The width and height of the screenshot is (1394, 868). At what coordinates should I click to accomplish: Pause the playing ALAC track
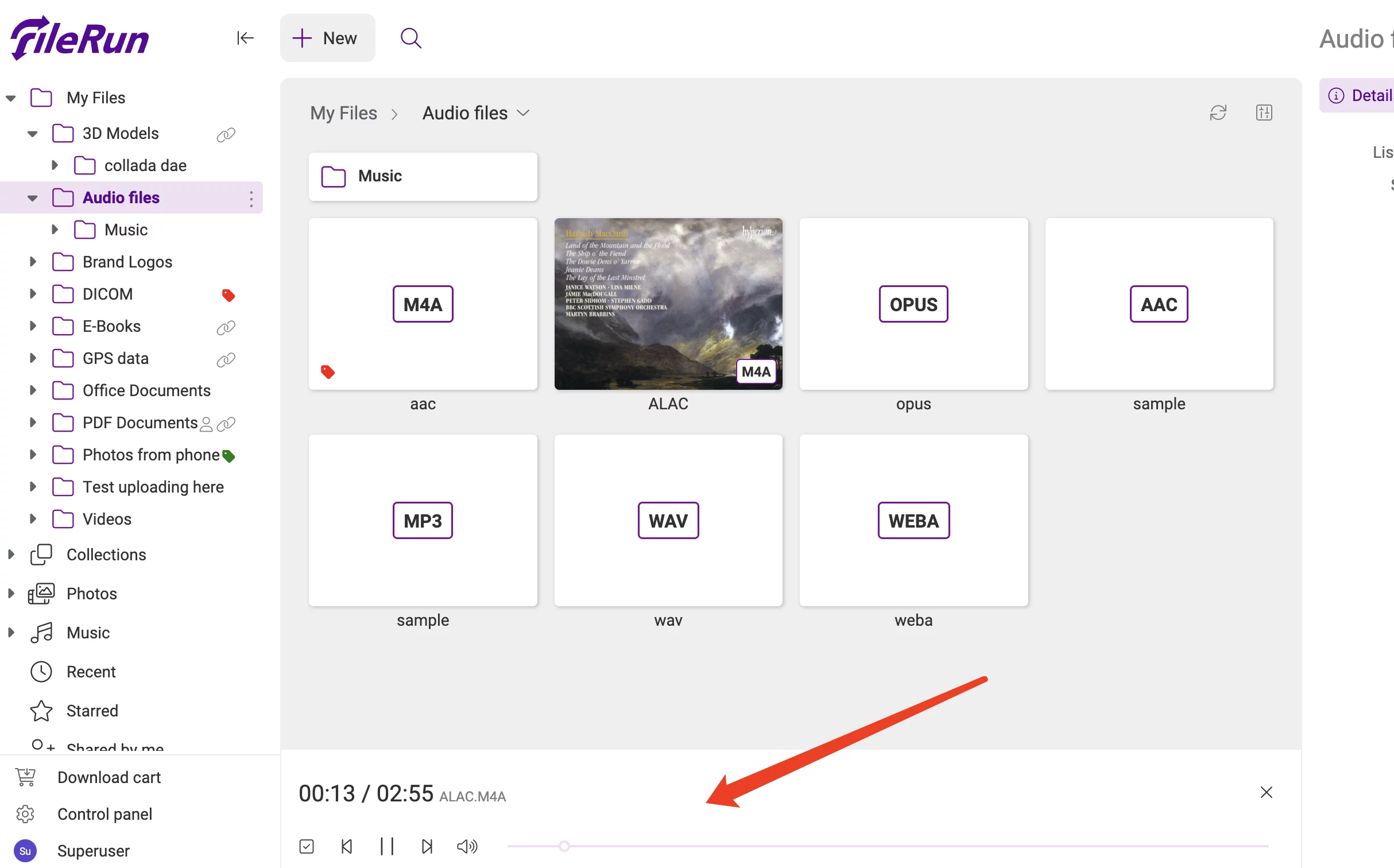click(x=387, y=846)
